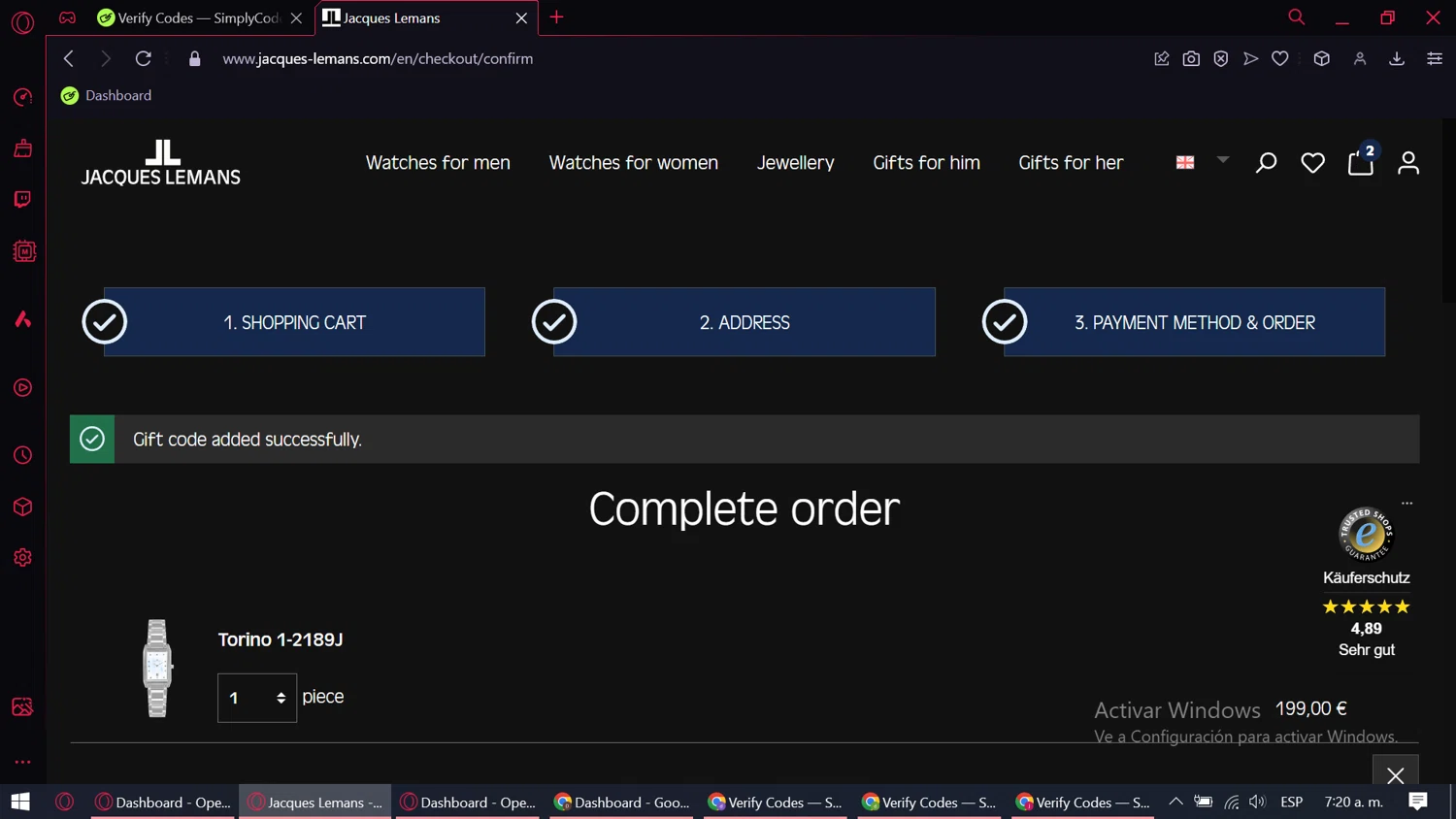The height and width of the screenshot is (819, 1456).
Task: Open Opera sidebar extensions cube icon
Action: coord(22,507)
